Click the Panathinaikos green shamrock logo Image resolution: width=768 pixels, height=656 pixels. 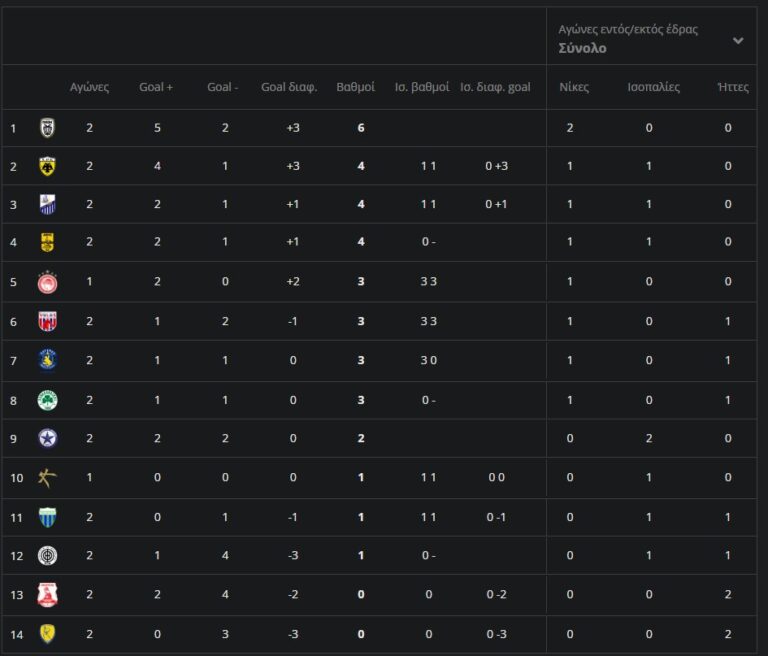(x=47, y=400)
